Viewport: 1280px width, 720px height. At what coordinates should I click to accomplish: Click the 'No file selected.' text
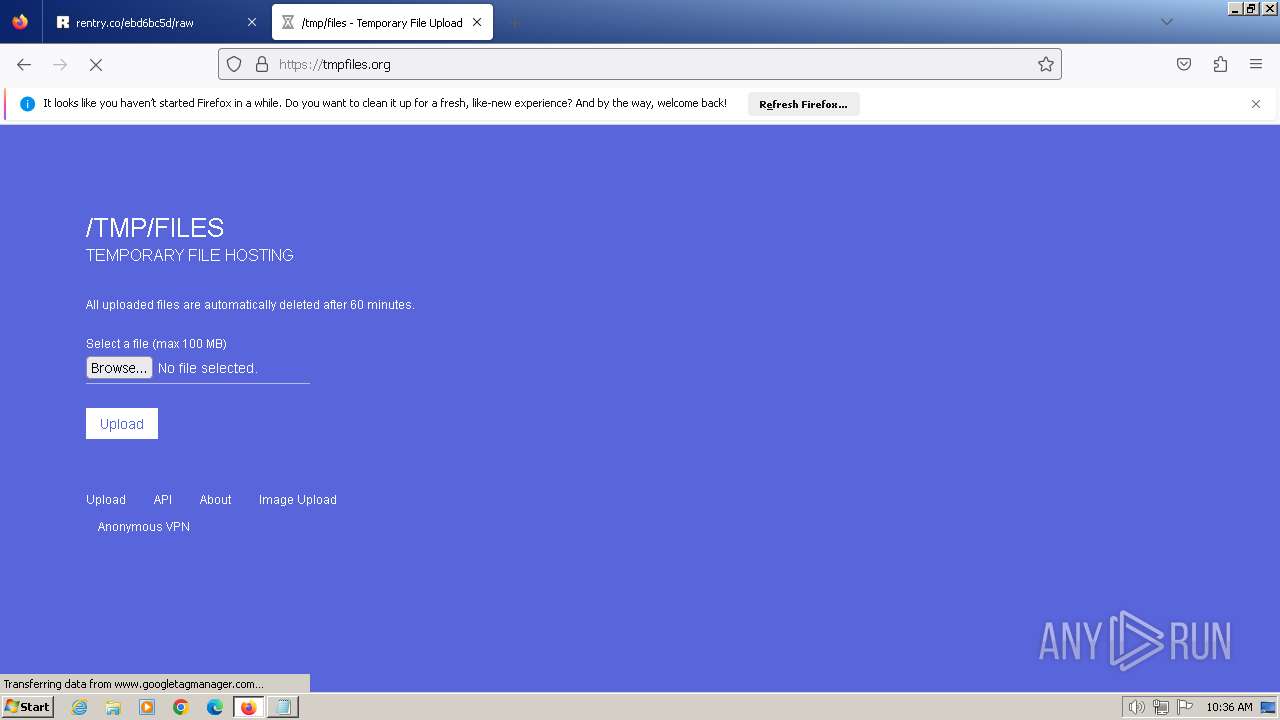[208, 368]
